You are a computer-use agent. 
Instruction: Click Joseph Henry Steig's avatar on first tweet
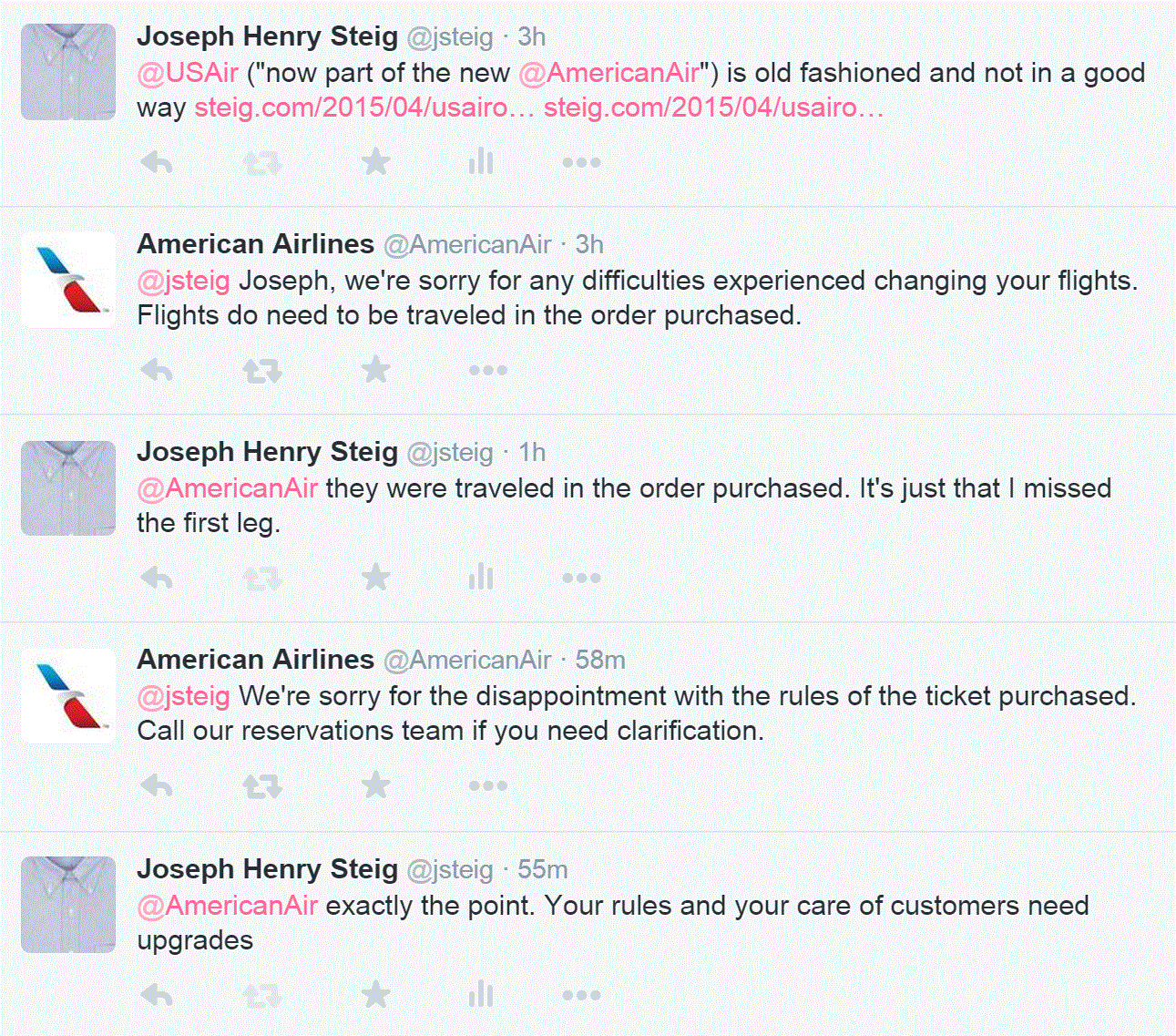coord(68,72)
